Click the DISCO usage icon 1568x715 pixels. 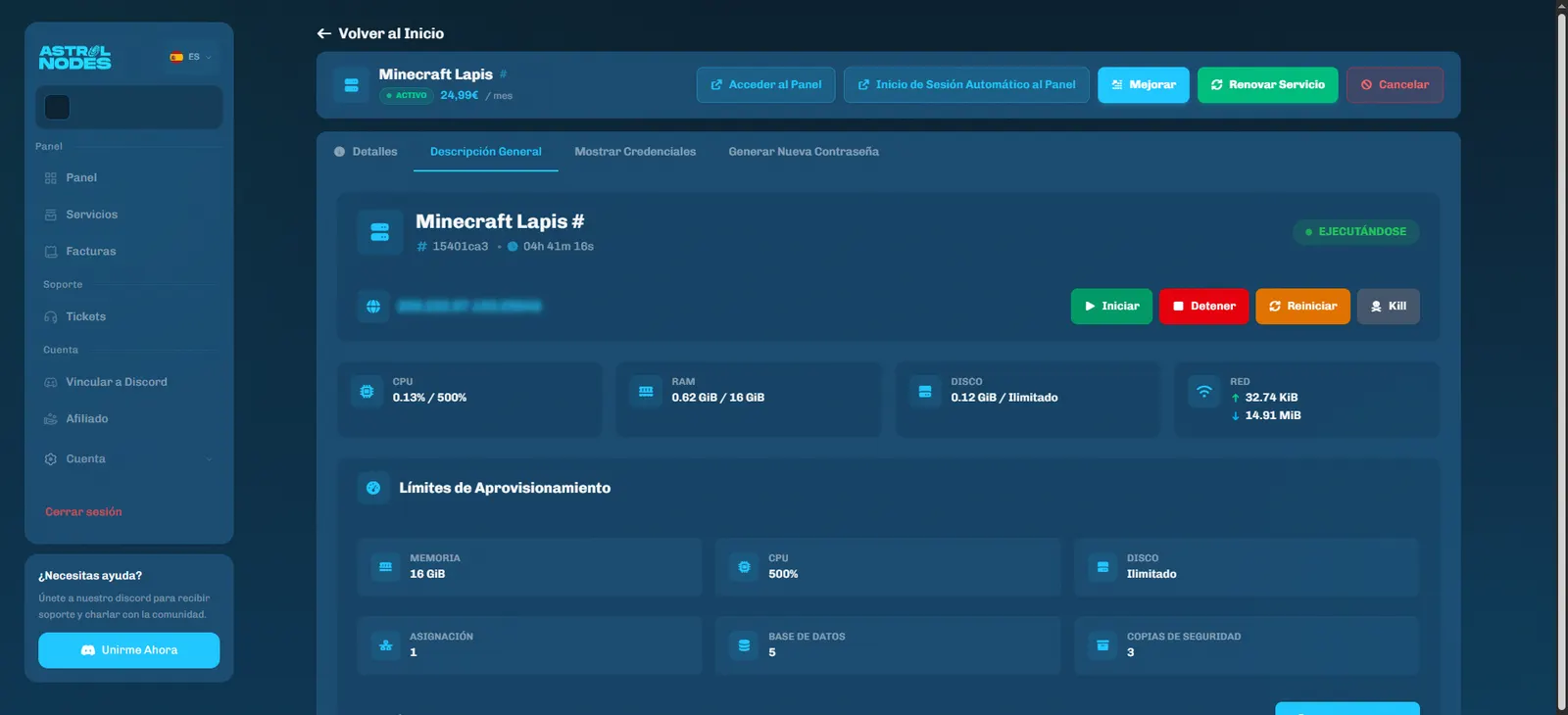click(925, 392)
